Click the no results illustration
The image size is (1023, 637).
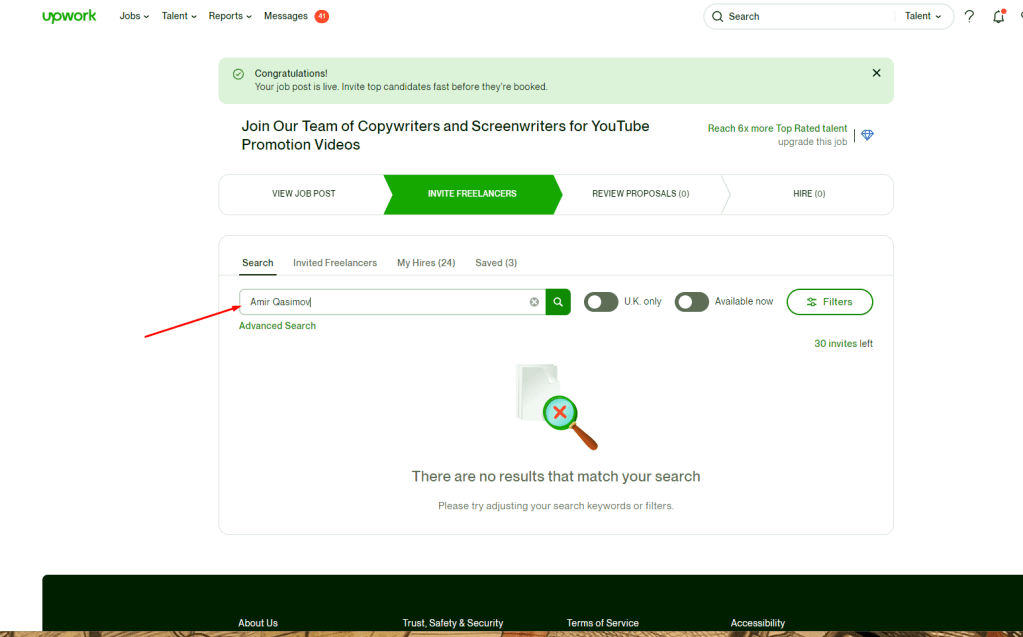(x=557, y=407)
